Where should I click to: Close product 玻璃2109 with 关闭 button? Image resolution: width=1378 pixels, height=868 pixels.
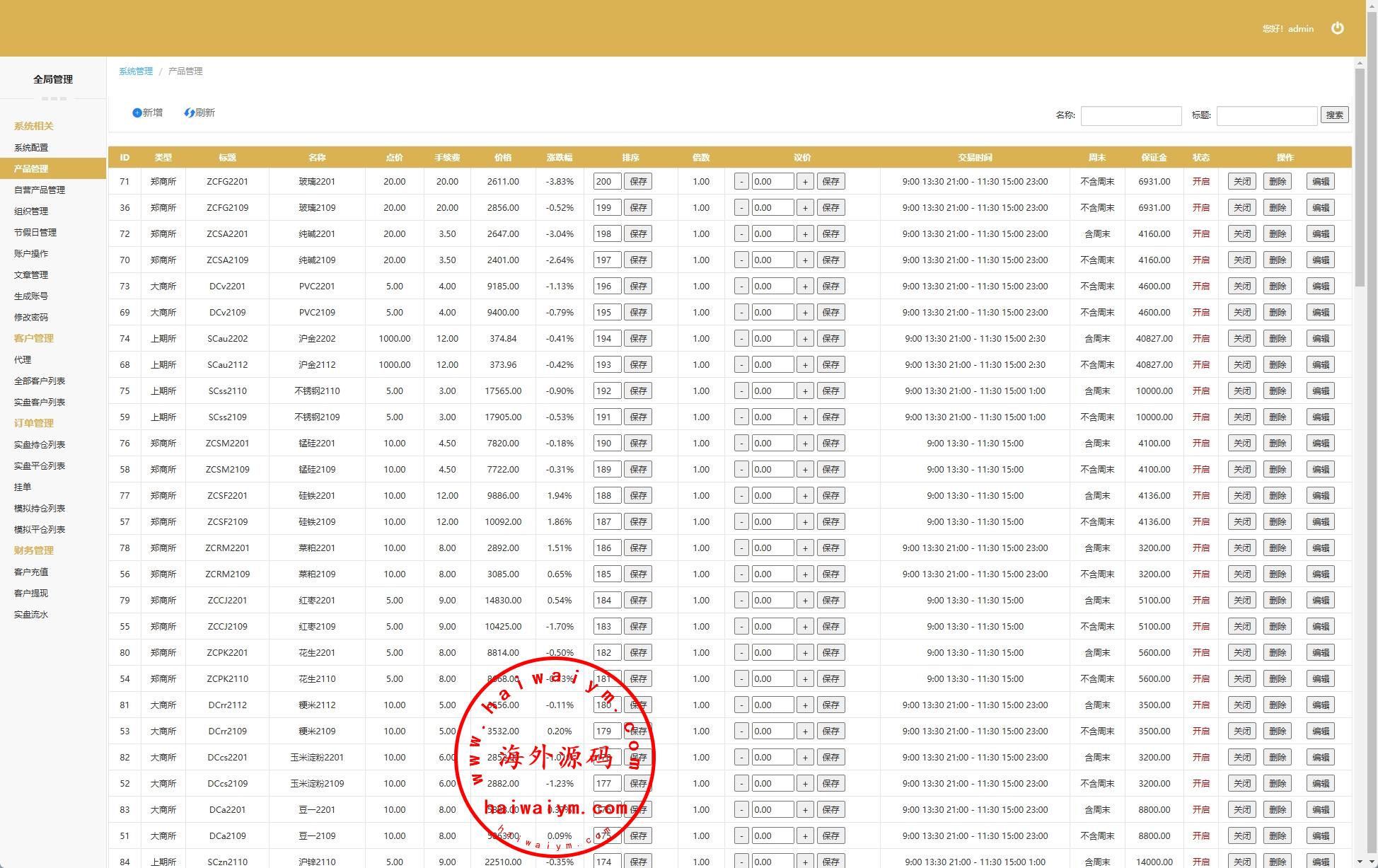(x=1241, y=208)
